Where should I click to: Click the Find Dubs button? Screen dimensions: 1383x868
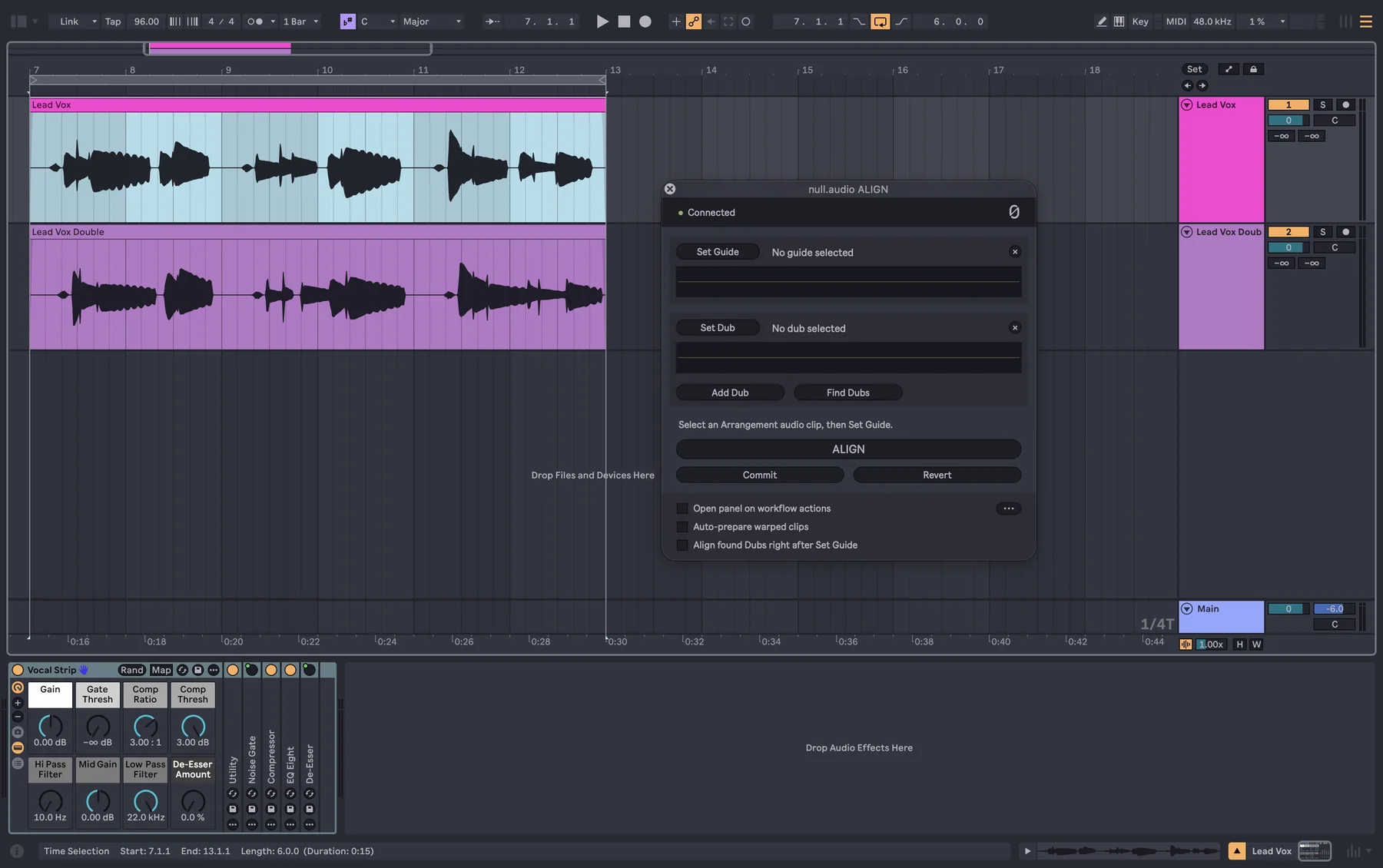tap(848, 393)
